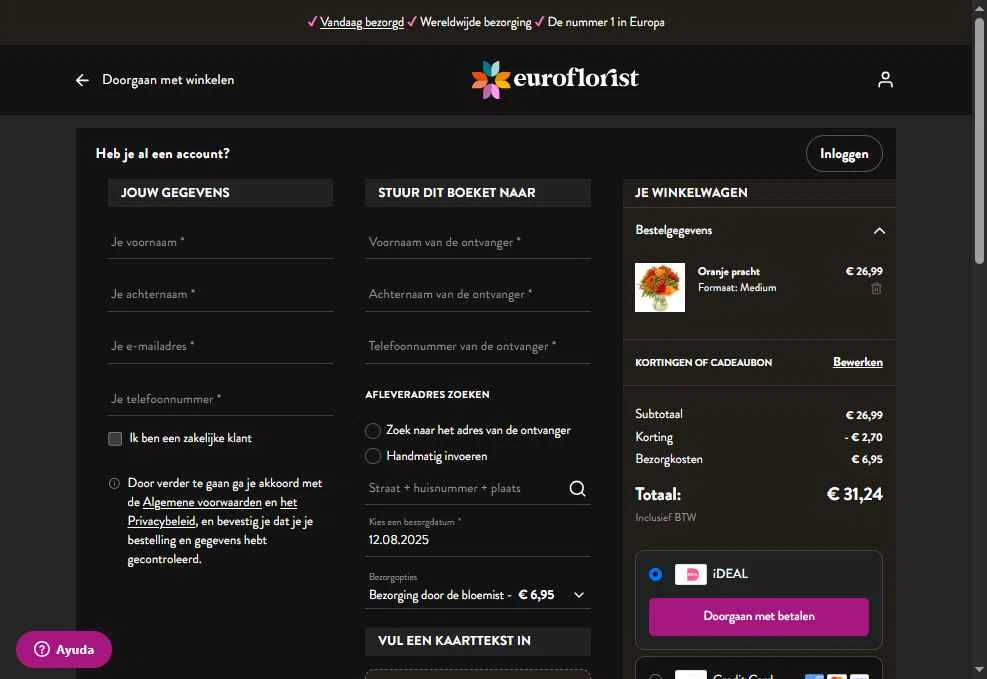This screenshot has width=987, height=679.
Task: Click the Inloggen button
Action: coord(843,154)
